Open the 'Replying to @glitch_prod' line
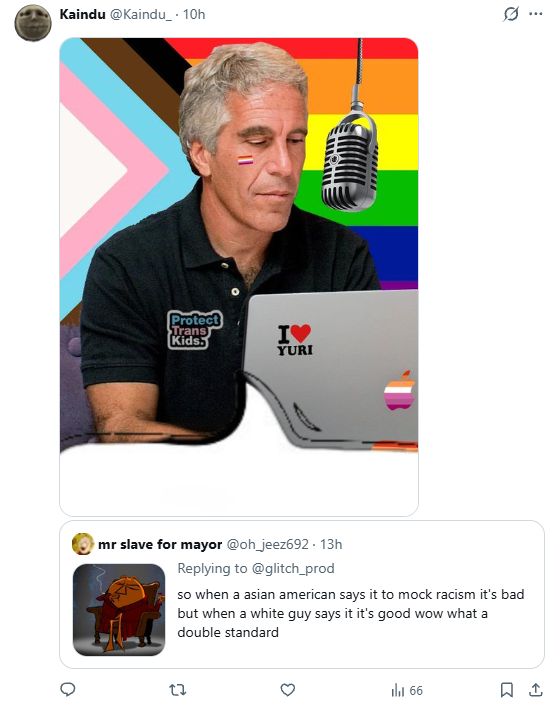 tap(256, 569)
